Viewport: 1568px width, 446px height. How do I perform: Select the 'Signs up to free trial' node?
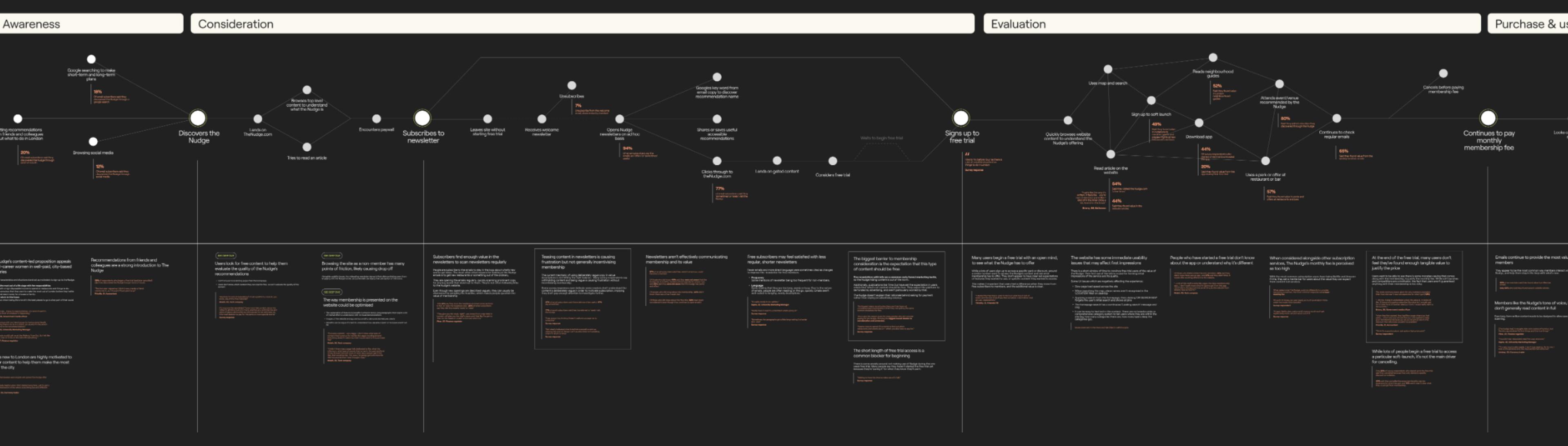(960, 118)
